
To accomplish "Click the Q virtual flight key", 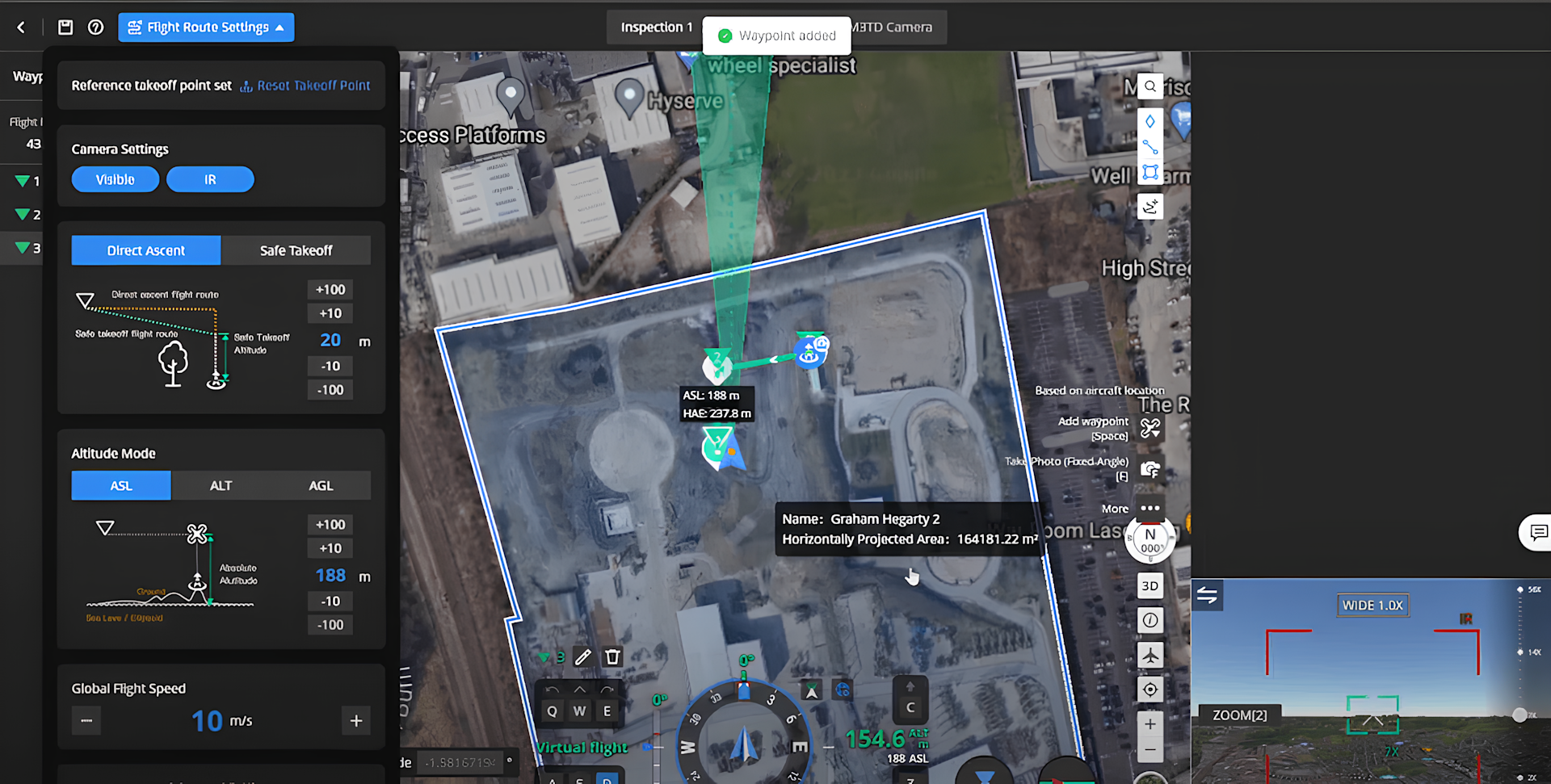I will click(552, 711).
